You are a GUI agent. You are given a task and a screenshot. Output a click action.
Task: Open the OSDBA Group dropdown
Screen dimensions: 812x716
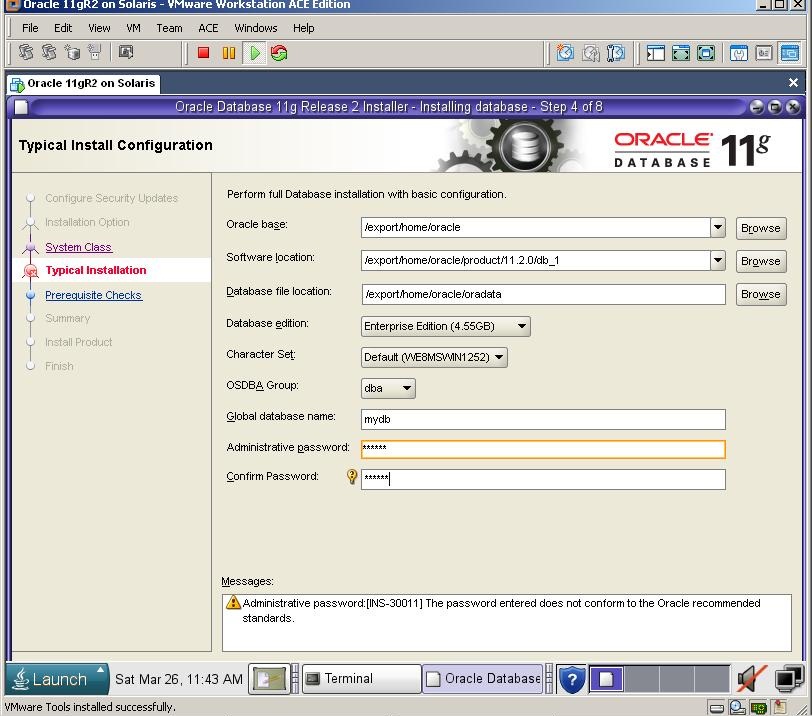pyautogui.click(x=409, y=389)
